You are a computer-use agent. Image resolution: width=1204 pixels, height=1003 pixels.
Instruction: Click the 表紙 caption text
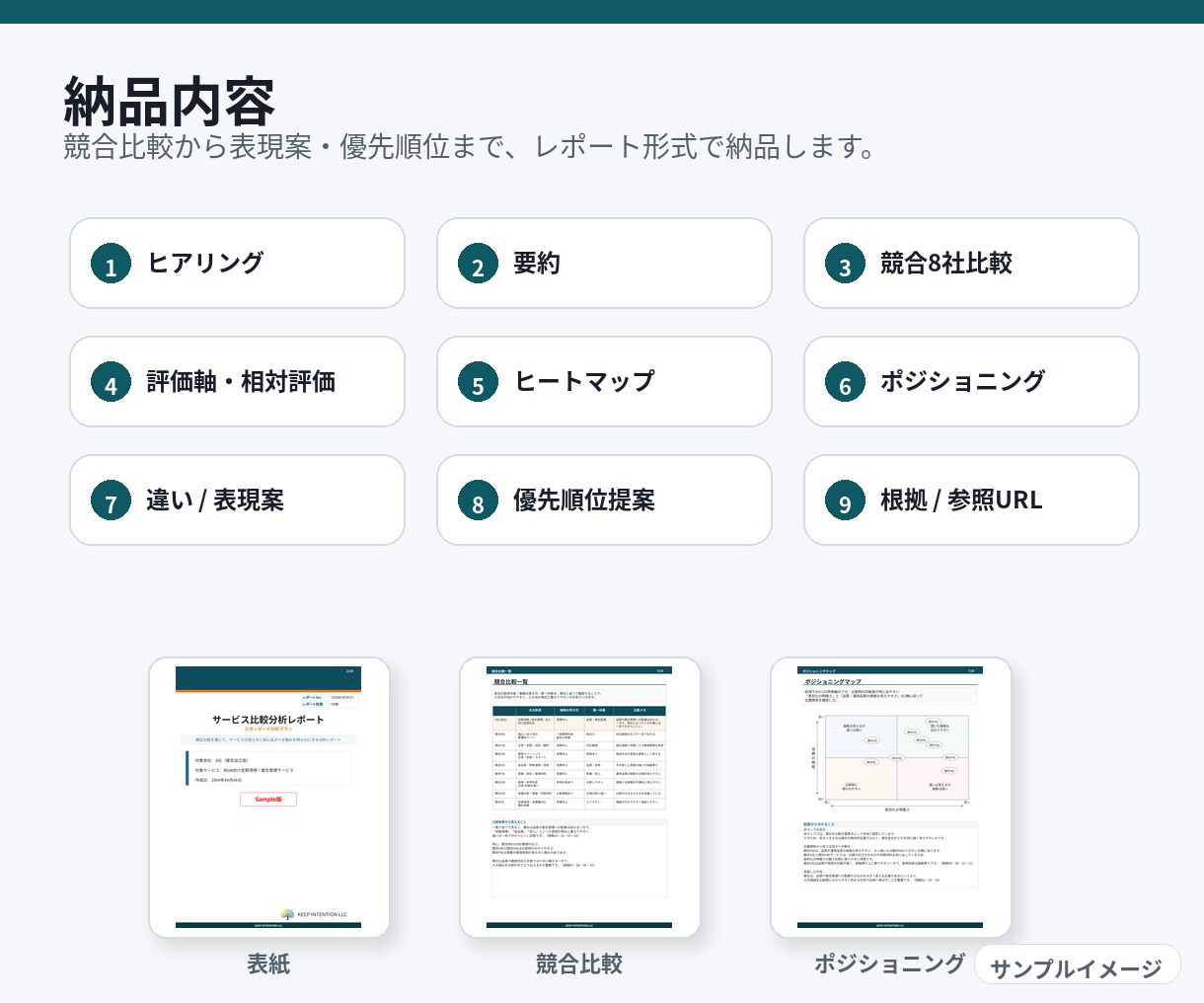click(268, 964)
